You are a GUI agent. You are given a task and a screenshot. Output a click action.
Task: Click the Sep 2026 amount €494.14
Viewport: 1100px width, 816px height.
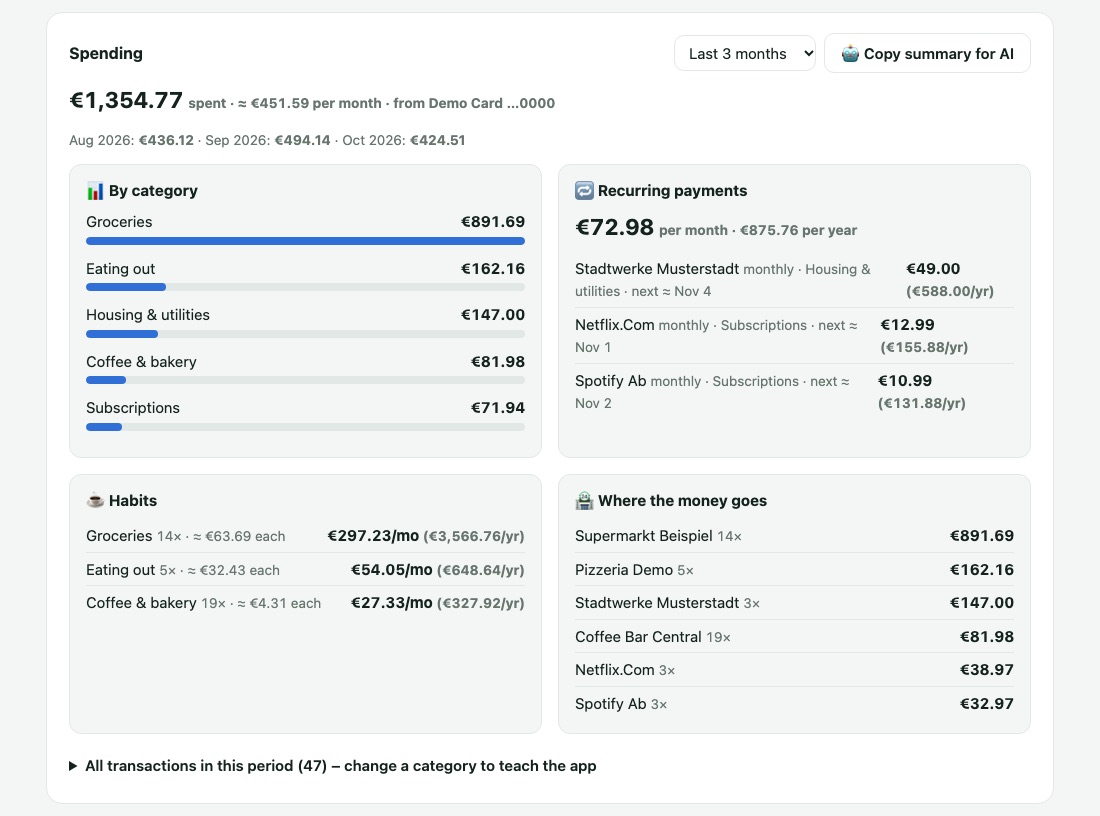(x=302, y=140)
